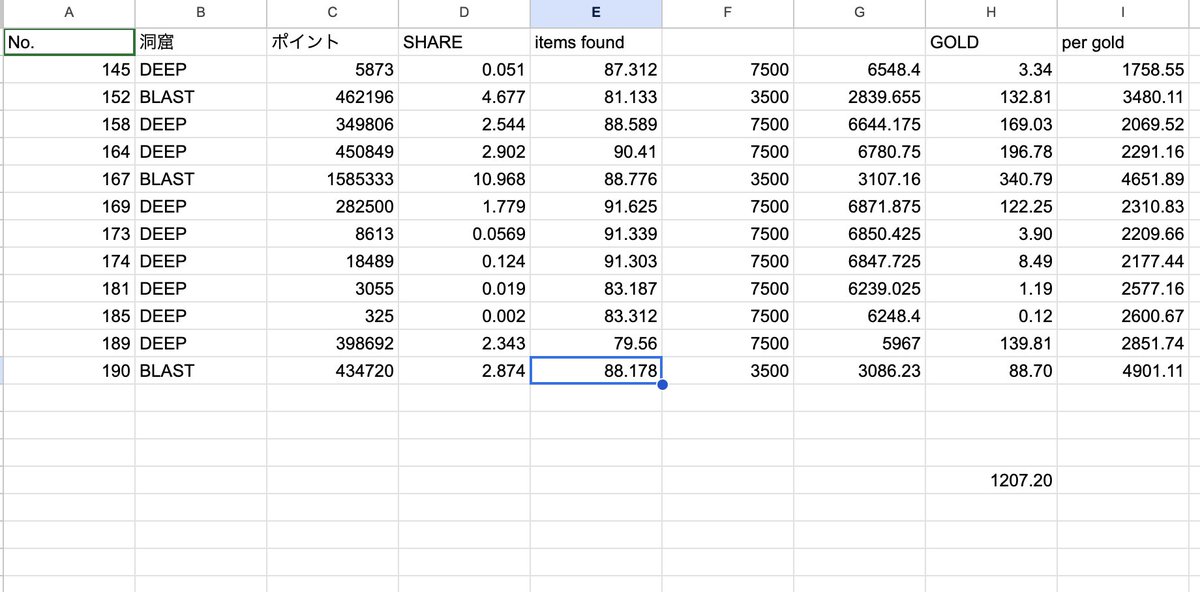Select column I header
1200x592 pixels.
1122,12
